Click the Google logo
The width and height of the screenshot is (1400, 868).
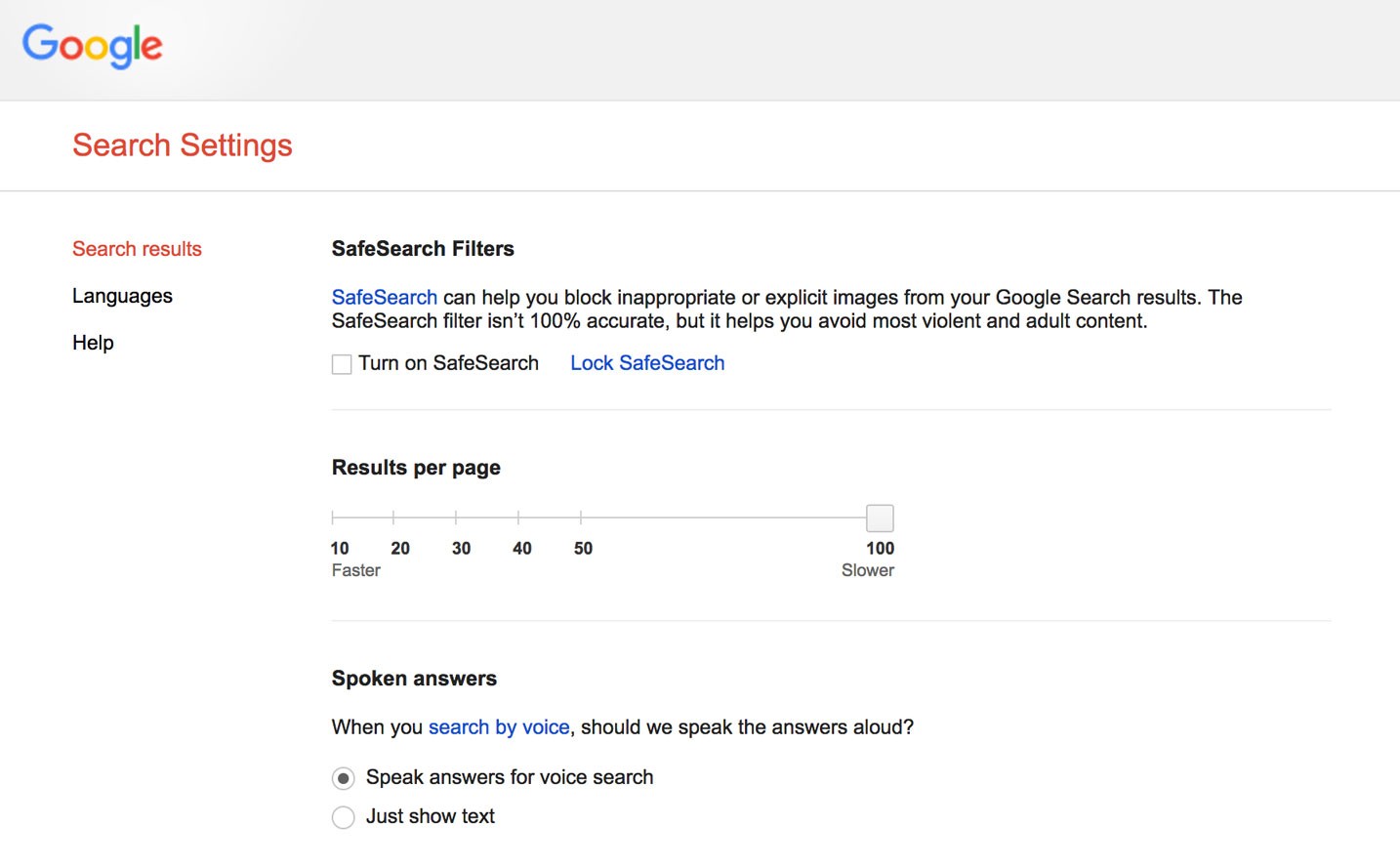pyautogui.click(x=93, y=46)
